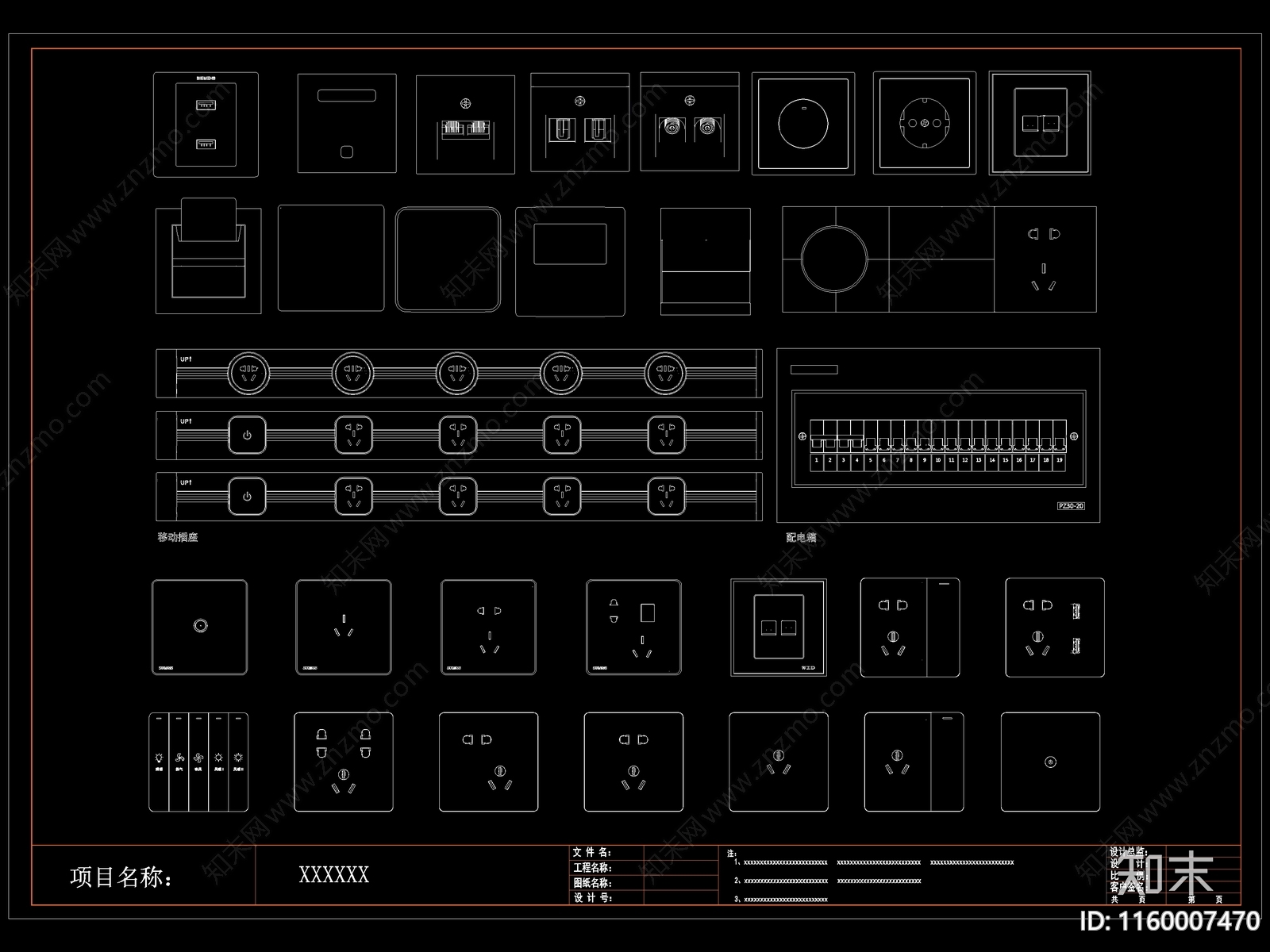Select dual data port panel beside Schuko socket

coord(1040,123)
